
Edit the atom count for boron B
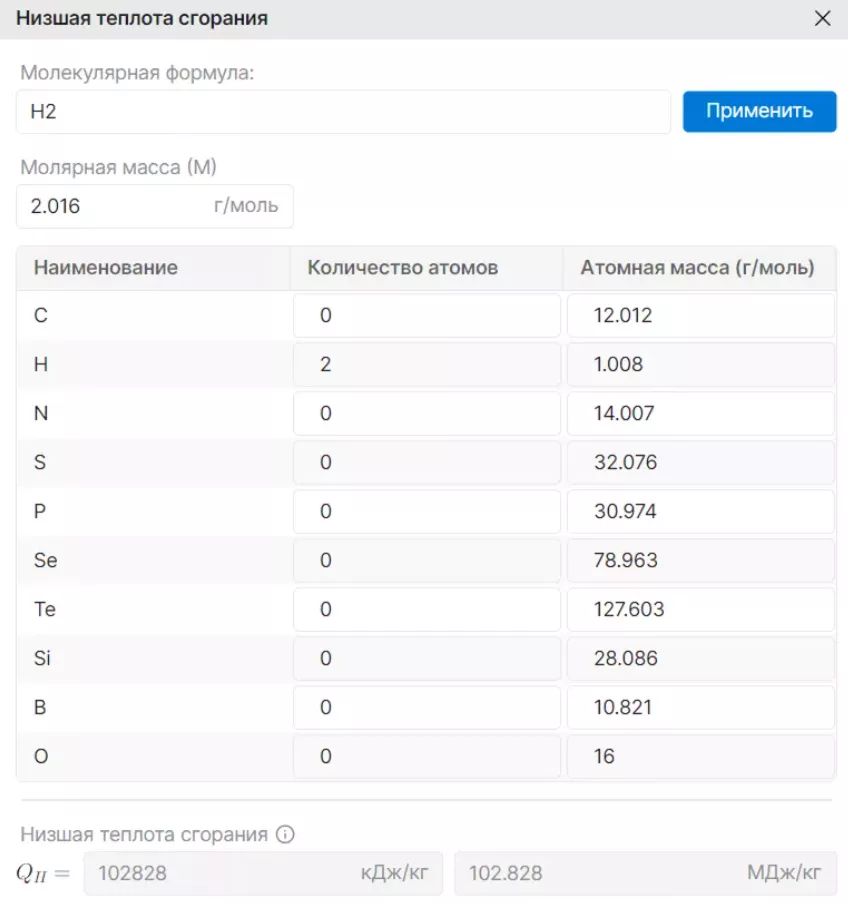pos(427,708)
